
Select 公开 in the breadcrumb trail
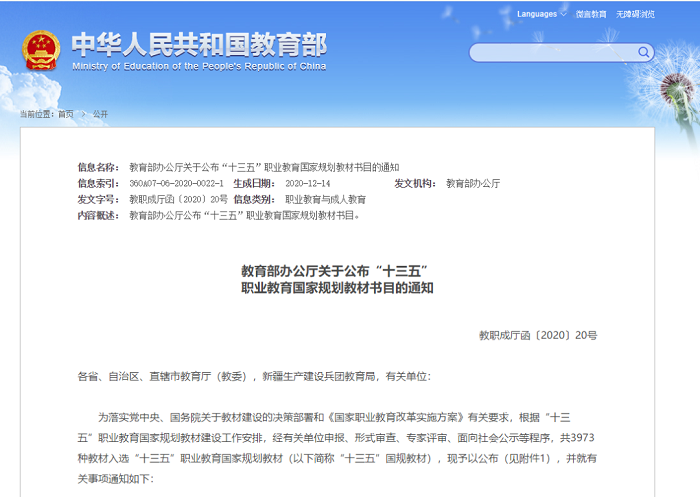coord(100,114)
